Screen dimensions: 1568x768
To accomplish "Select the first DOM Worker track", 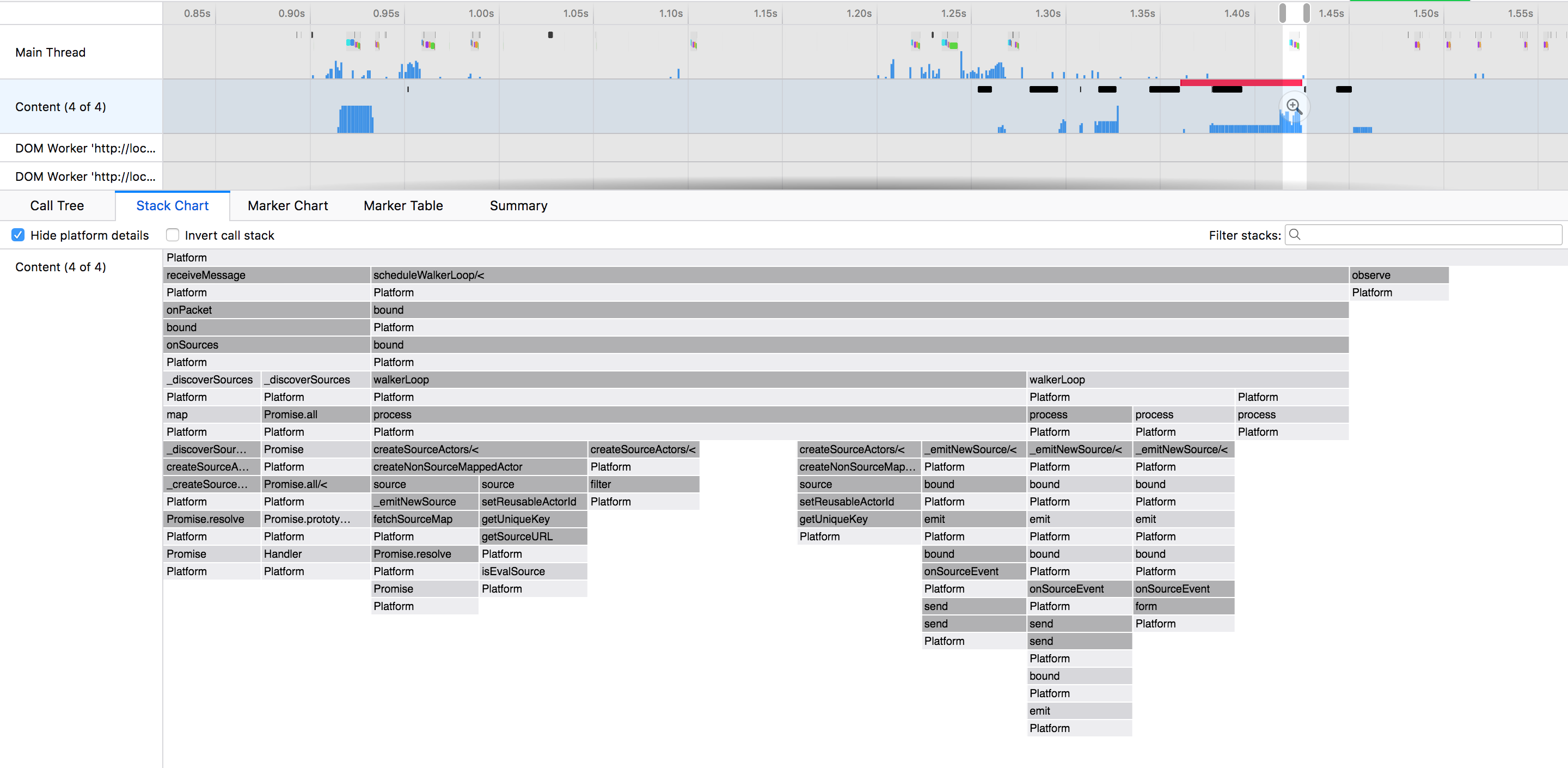I will [x=85, y=148].
